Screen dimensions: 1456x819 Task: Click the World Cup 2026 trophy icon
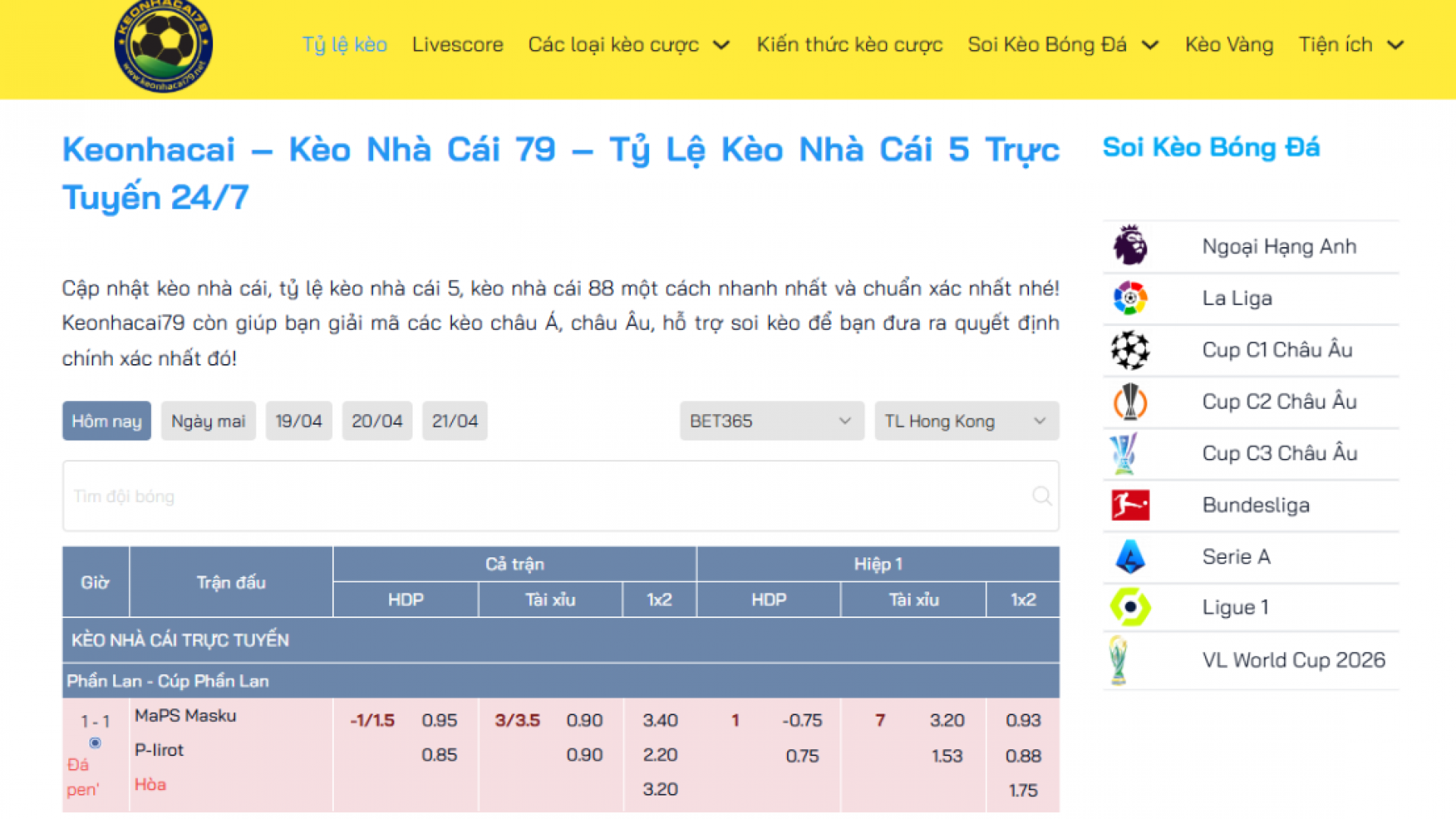point(1119,660)
